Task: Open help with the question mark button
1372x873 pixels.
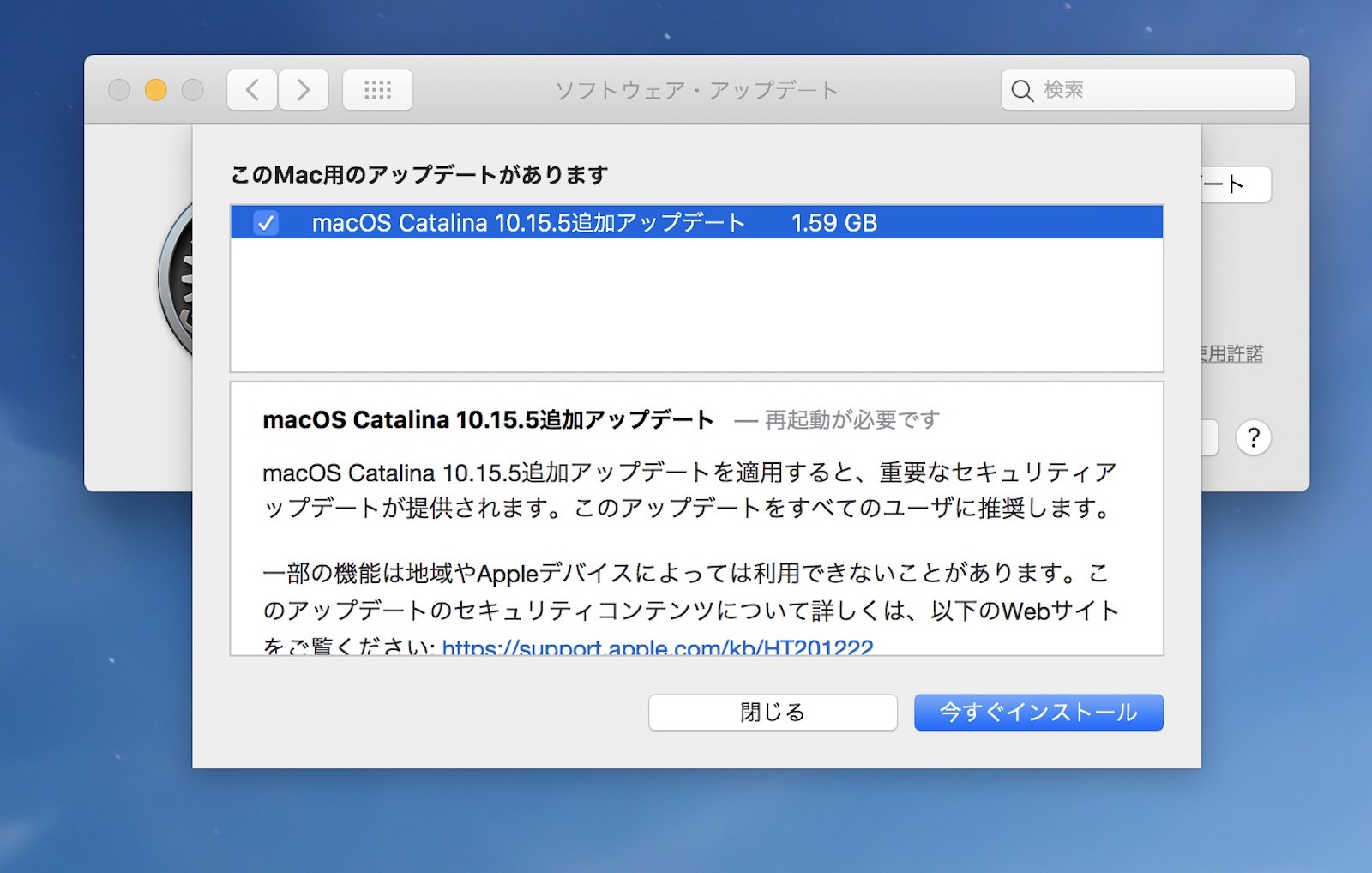Action: click(1253, 437)
